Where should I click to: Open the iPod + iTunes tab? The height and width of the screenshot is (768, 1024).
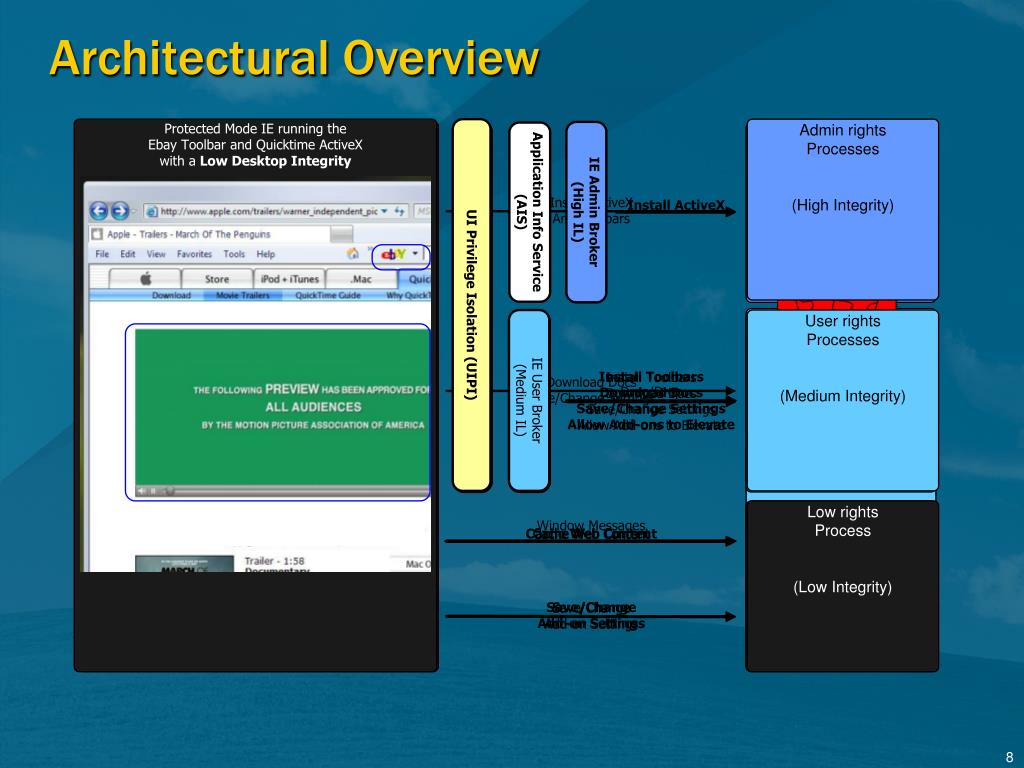pyautogui.click(x=289, y=279)
